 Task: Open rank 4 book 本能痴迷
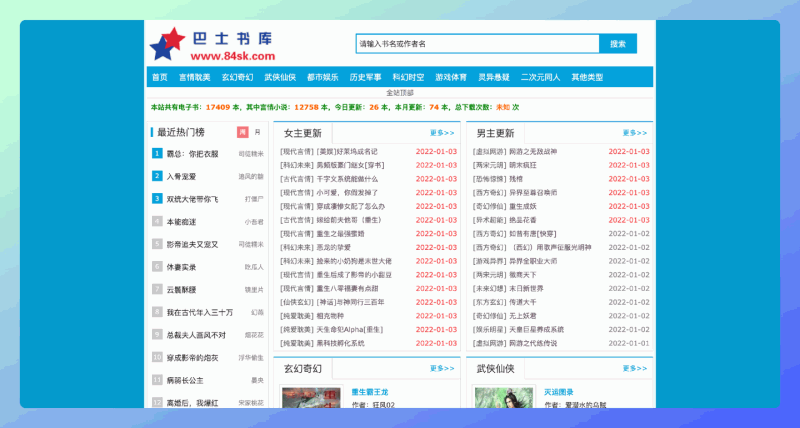pos(181,222)
